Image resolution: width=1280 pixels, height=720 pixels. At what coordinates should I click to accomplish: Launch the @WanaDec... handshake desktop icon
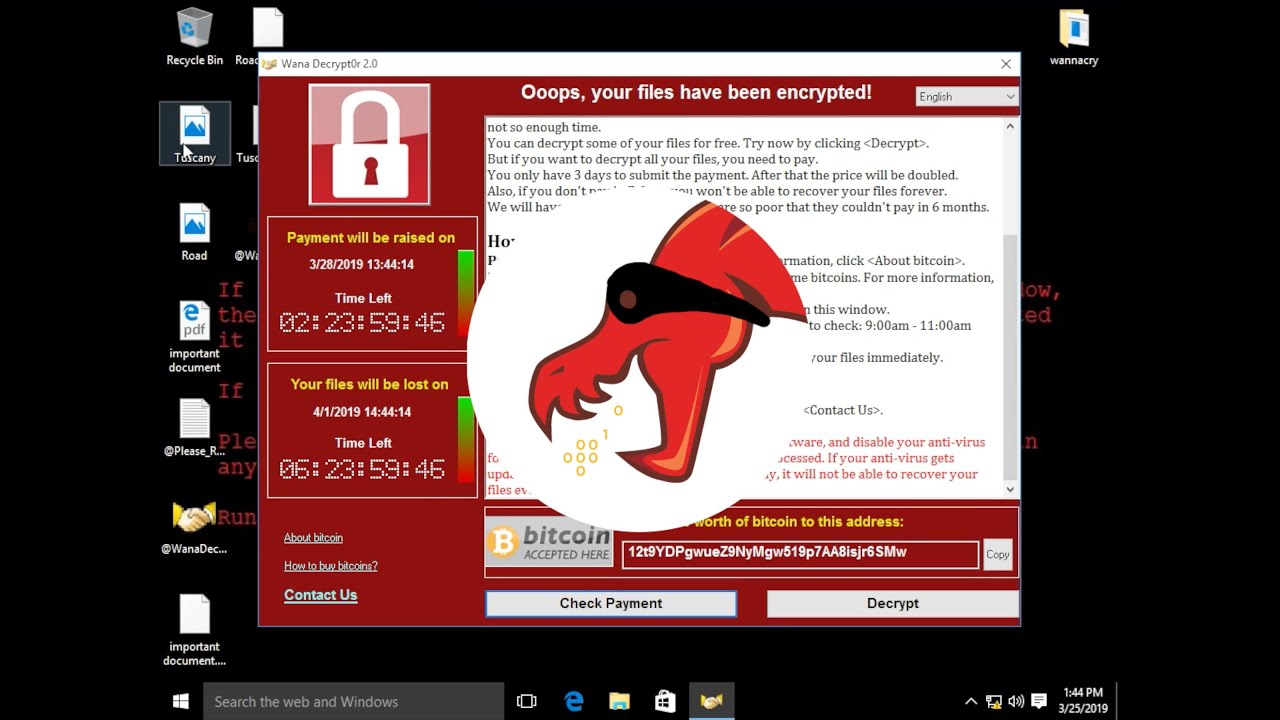pos(194,527)
